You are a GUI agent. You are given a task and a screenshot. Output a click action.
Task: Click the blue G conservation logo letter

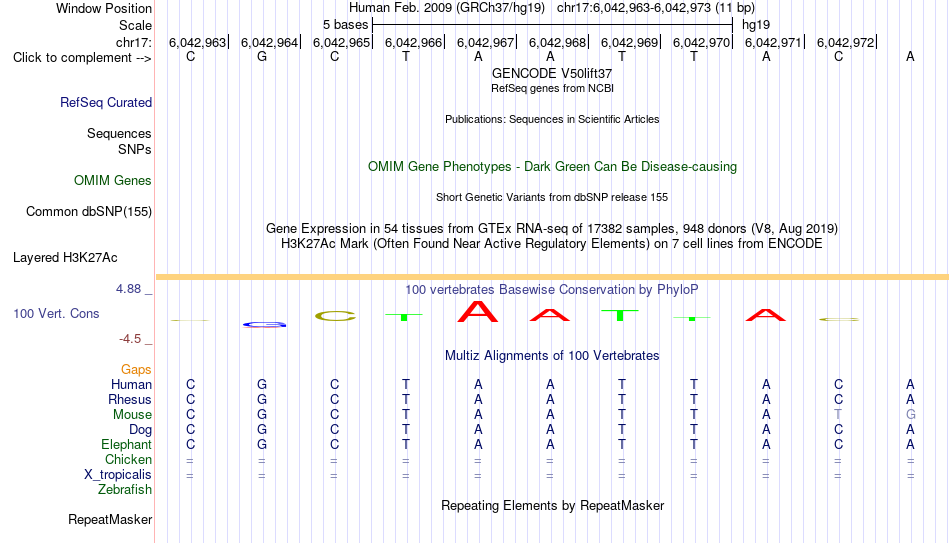point(265,325)
